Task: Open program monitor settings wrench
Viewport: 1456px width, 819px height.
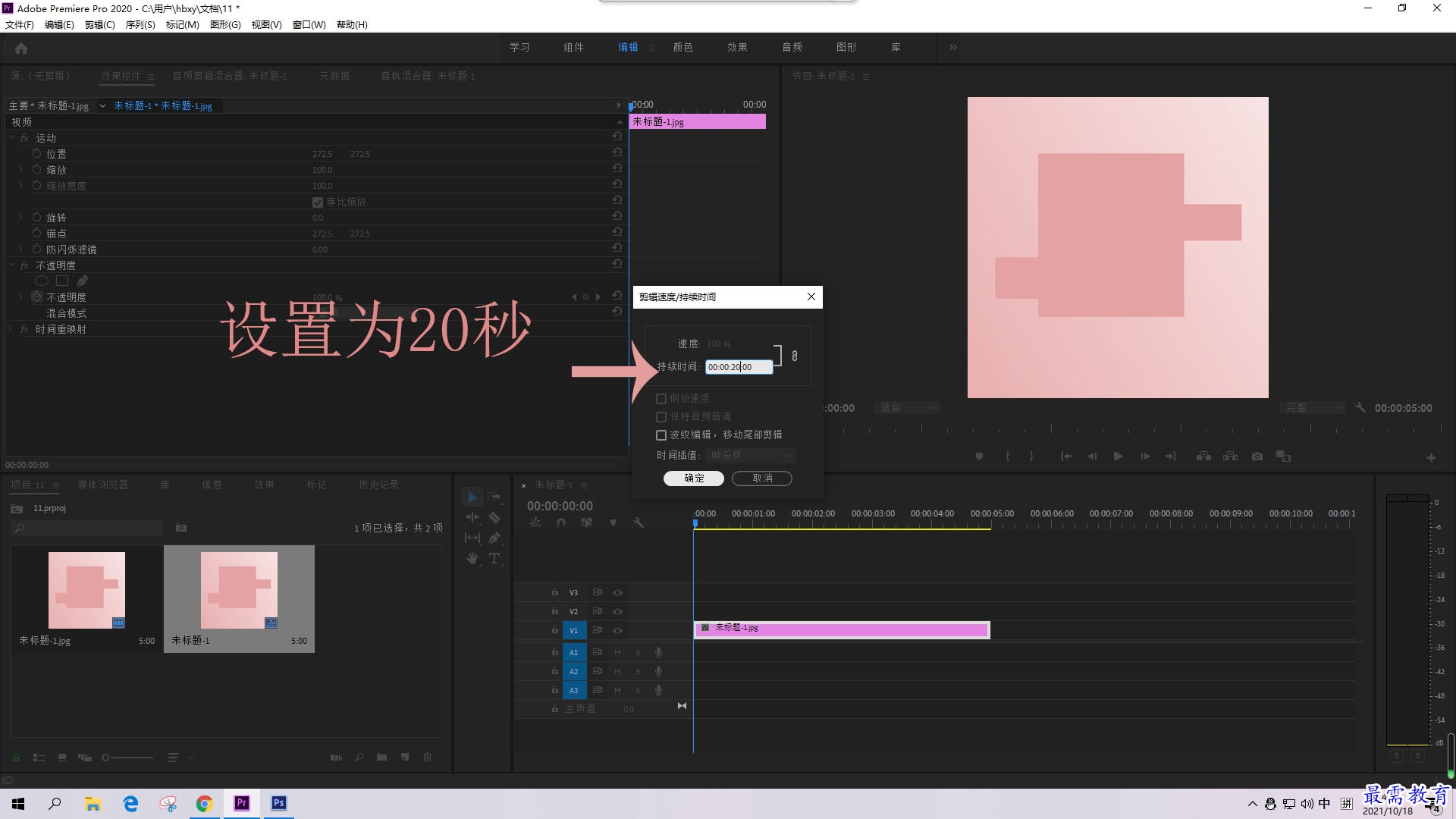Action: point(1360,407)
